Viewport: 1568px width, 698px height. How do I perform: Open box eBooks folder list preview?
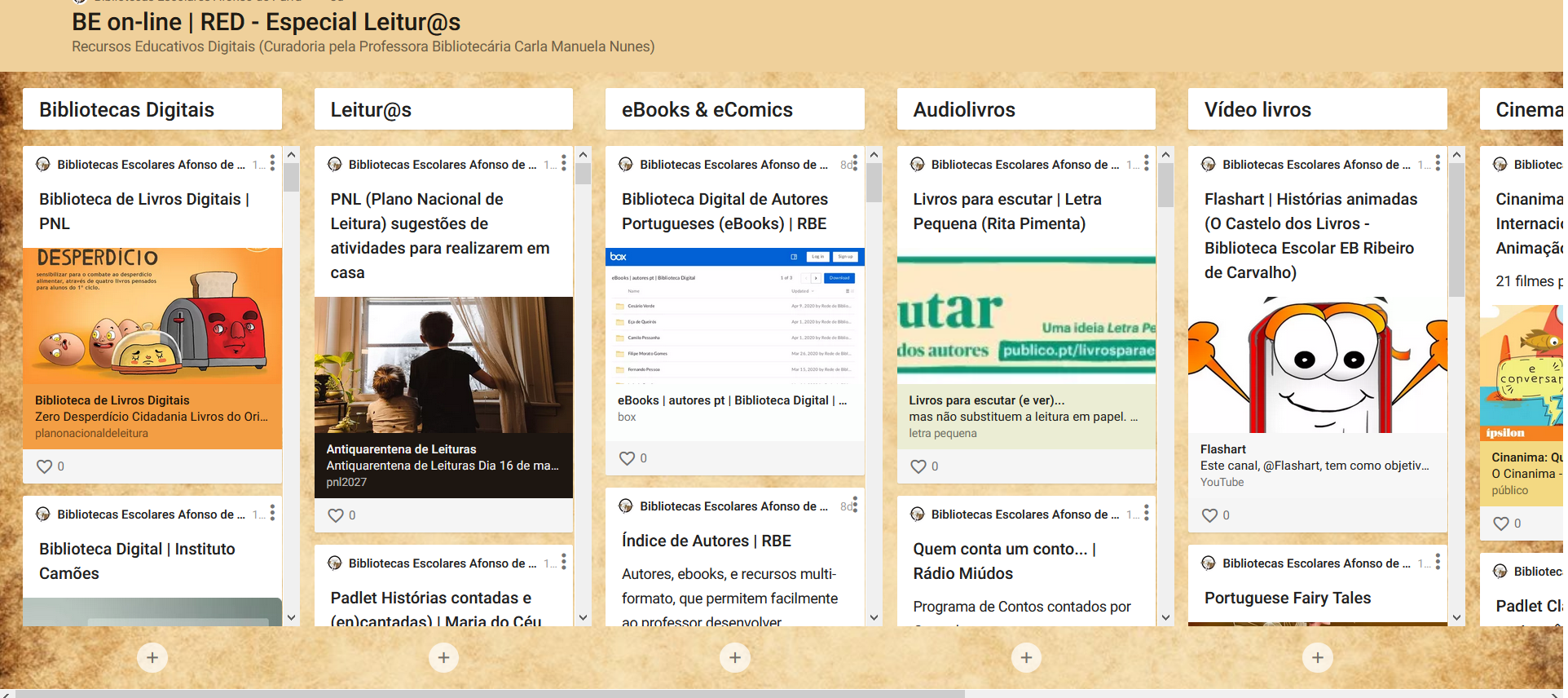click(735, 316)
